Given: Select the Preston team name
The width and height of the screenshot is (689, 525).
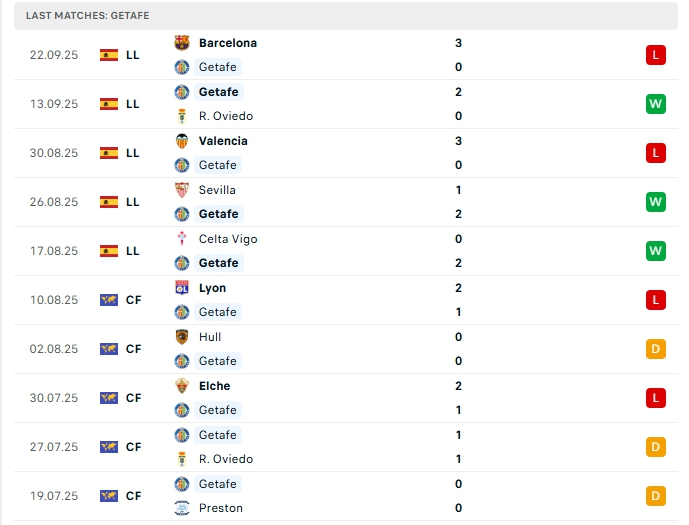Looking at the screenshot, I should [x=221, y=508].
